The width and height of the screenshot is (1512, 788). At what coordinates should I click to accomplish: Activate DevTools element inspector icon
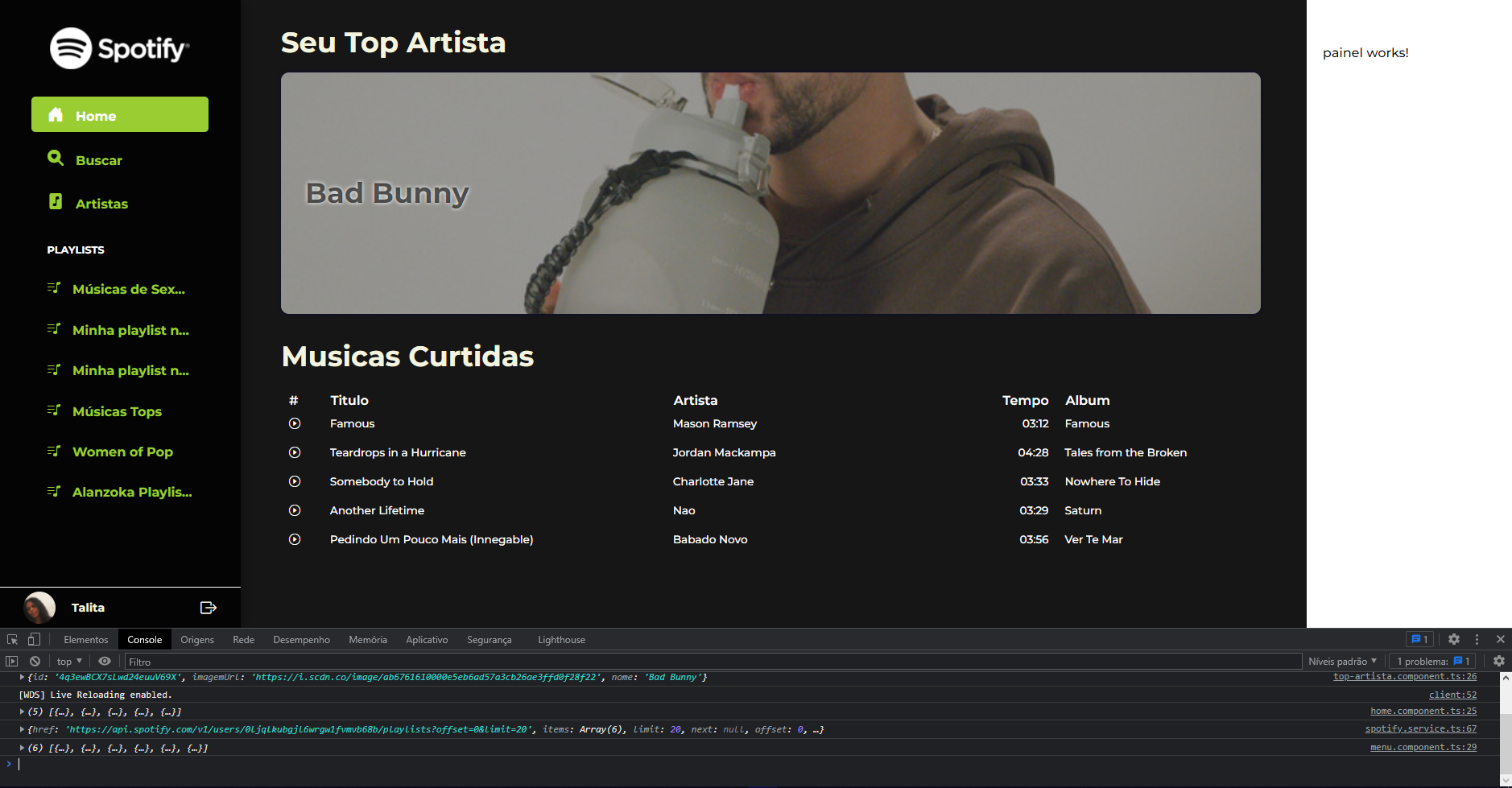click(x=13, y=640)
